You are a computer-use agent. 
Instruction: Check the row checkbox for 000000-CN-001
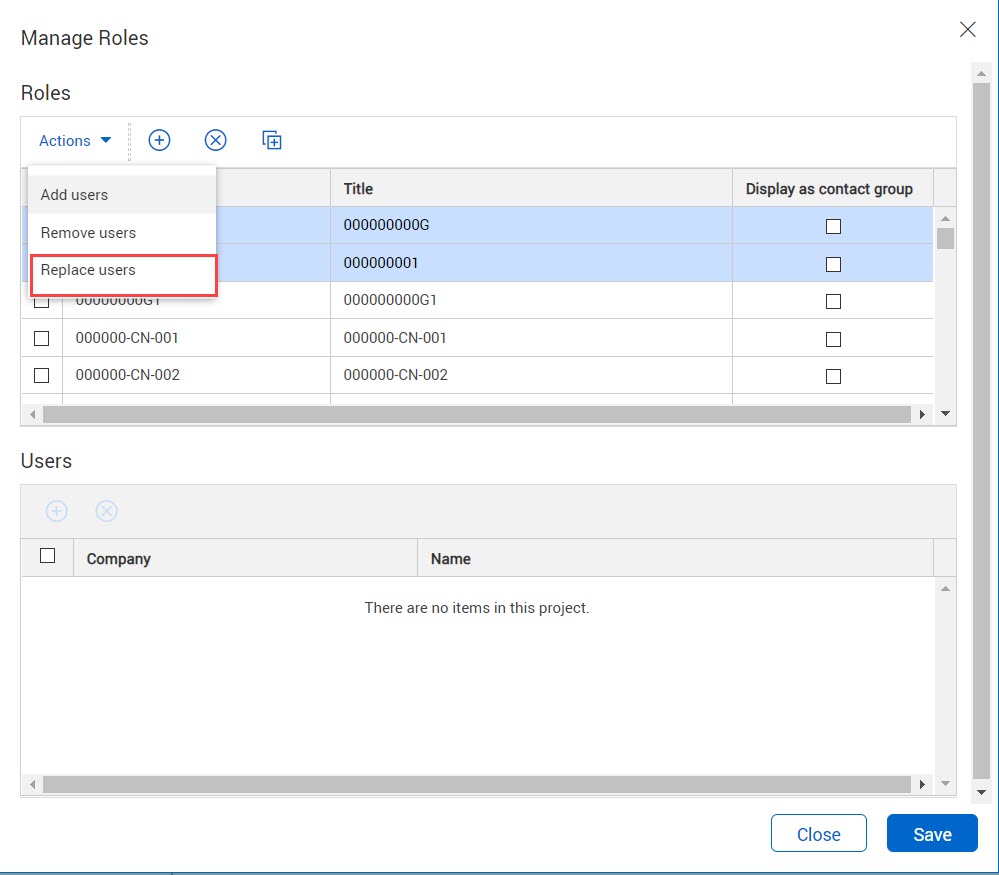tap(42, 338)
